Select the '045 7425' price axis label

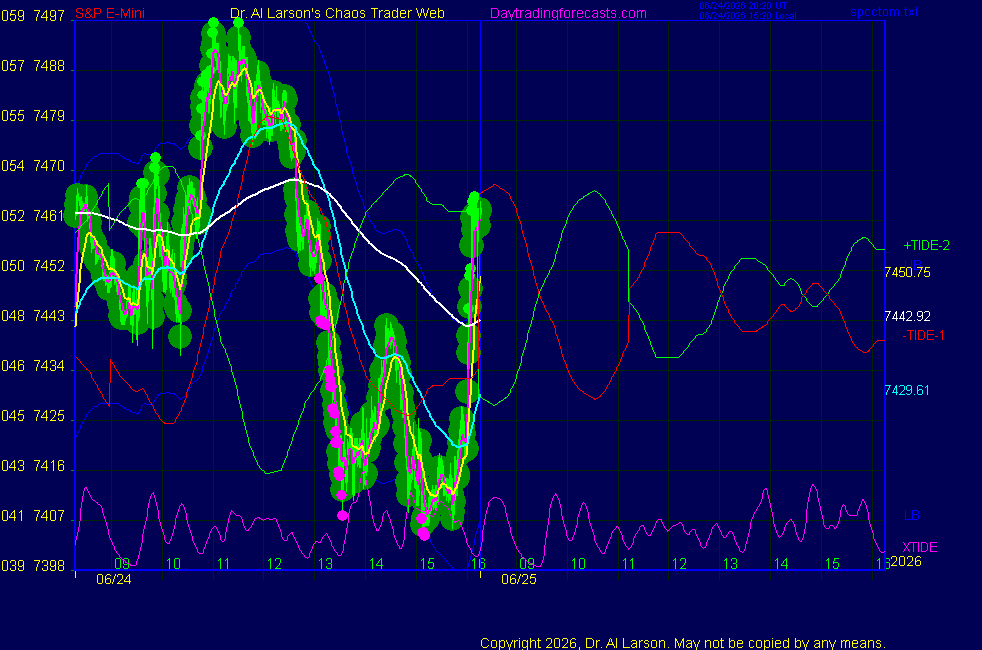click(33, 416)
